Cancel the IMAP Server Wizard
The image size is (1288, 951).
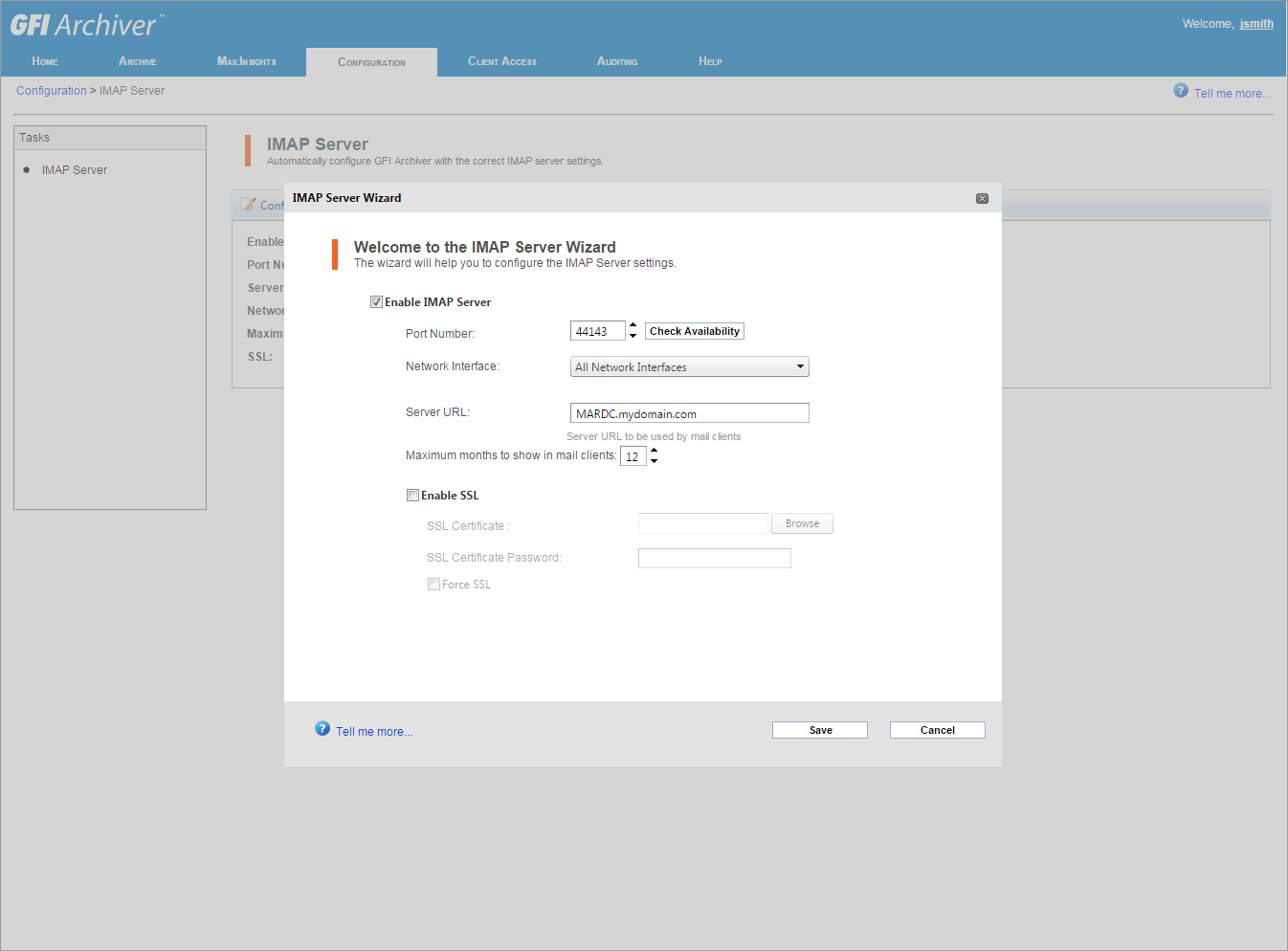pos(938,730)
